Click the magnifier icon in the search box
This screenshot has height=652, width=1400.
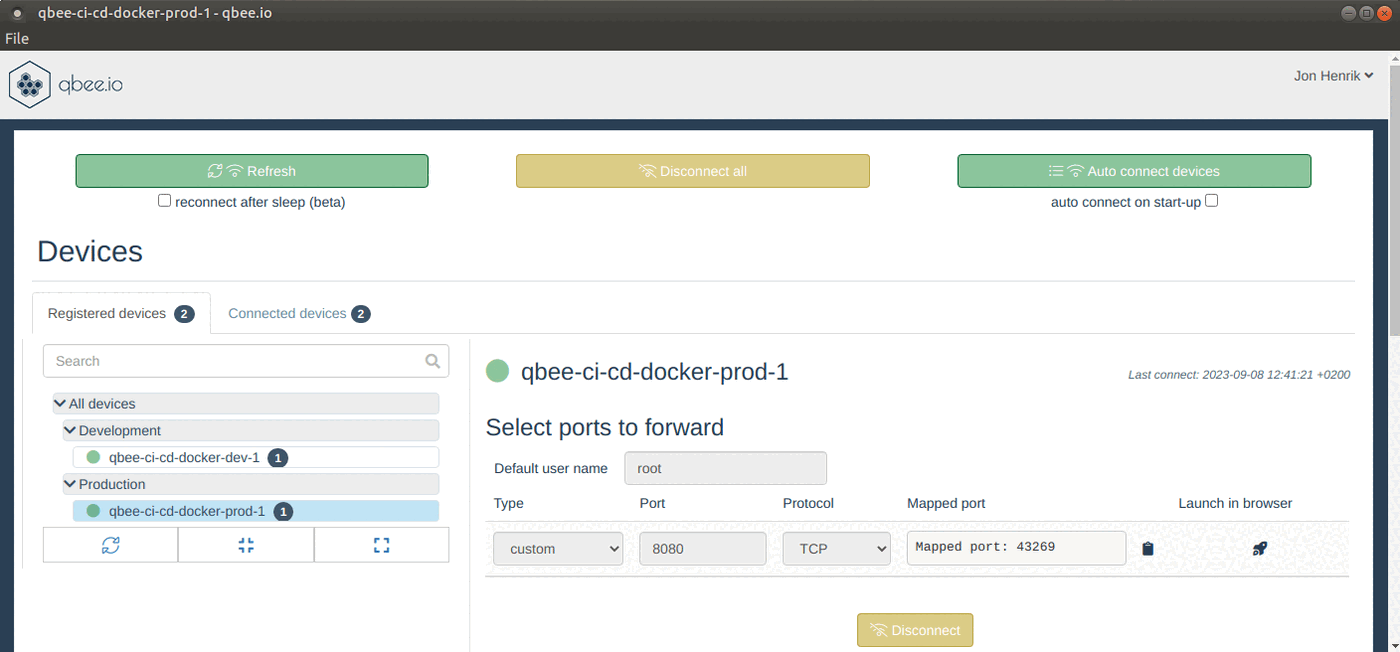432,360
